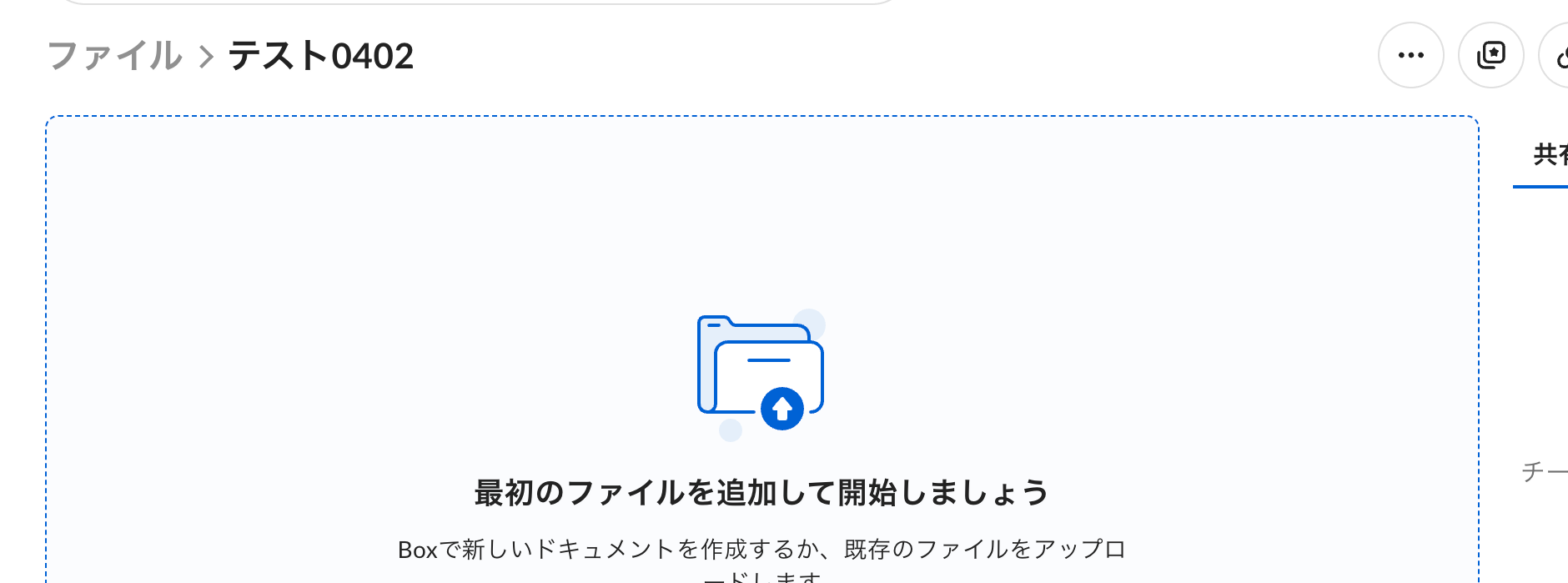Click the blue upload arrow circle
This screenshot has height=583, width=1568.
[781, 409]
